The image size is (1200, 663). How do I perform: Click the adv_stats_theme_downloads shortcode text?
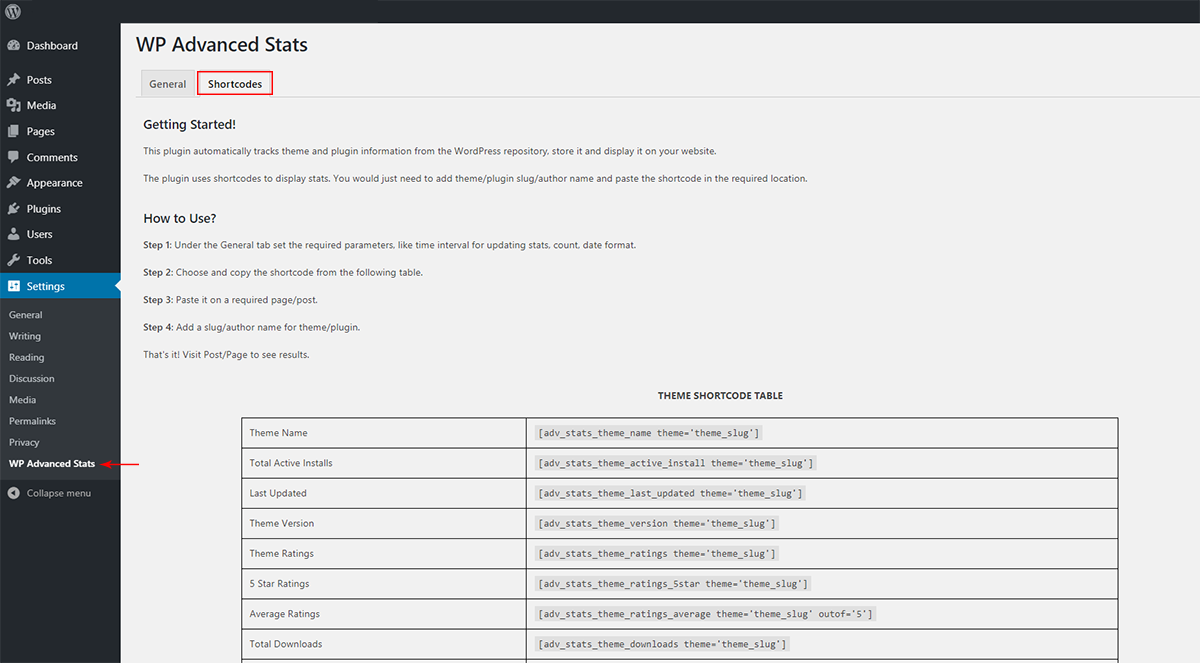662,644
